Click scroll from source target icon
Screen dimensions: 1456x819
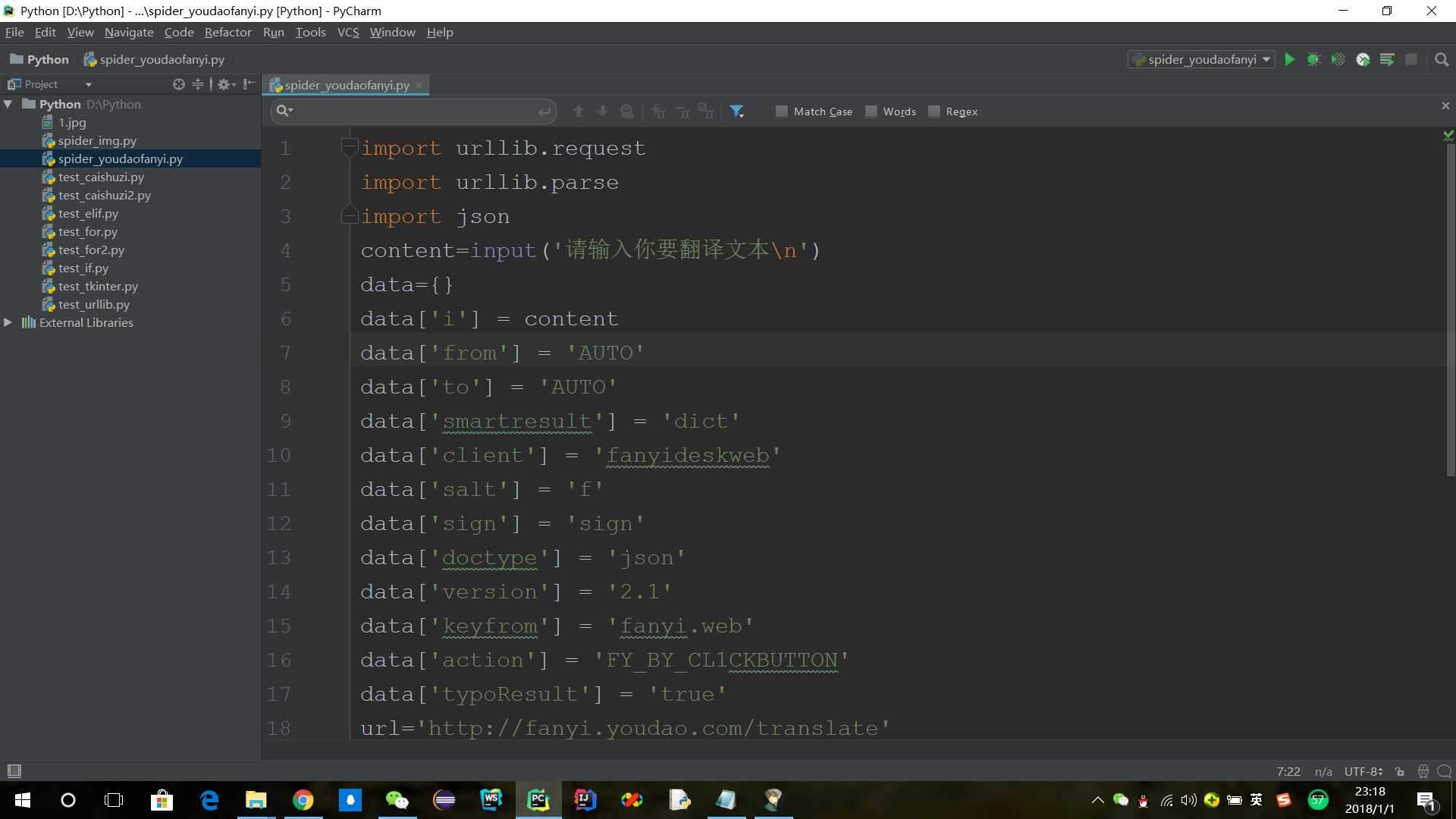(178, 84)
